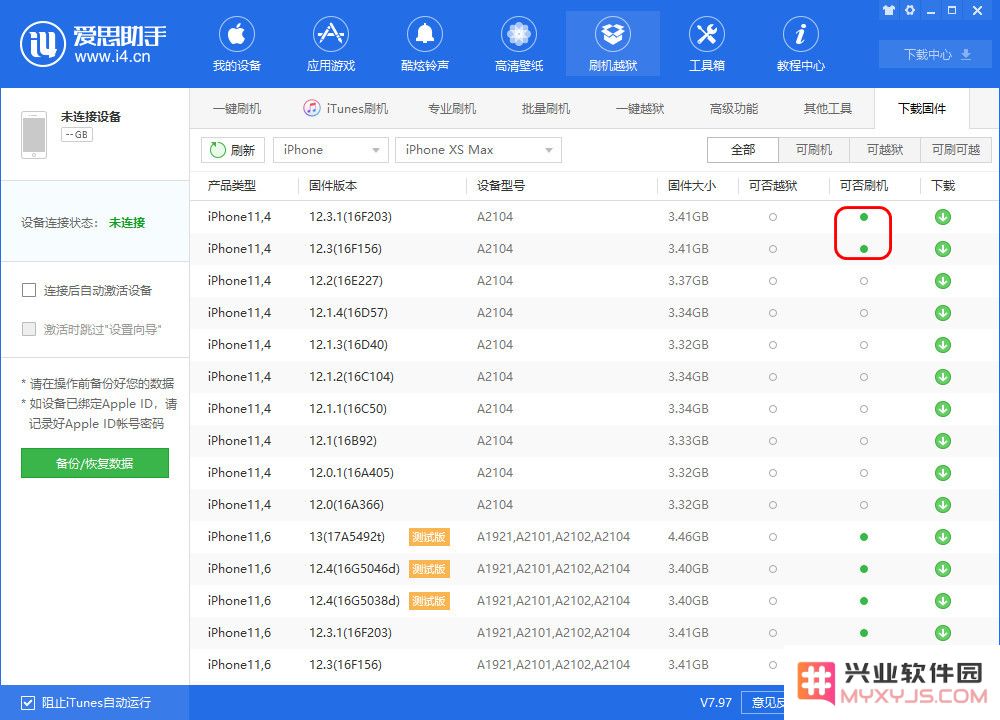The image size is (1000, 720).
Task: Click the 固件版本 column header
Action: tap(332, 186)
